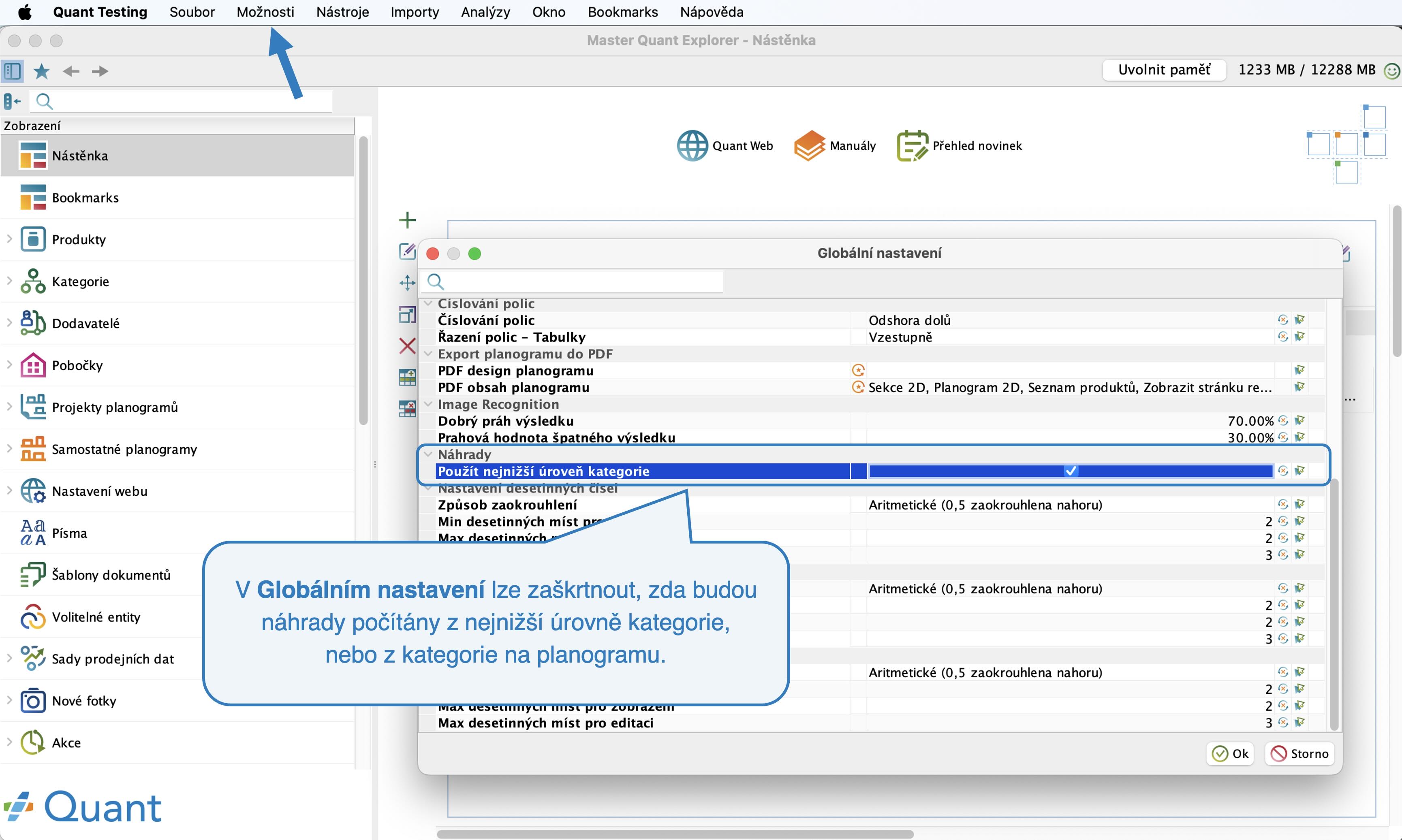The image size is (1402, 840).
Task: Open the Nástěnka dashboard item
Action: [178, 156]
